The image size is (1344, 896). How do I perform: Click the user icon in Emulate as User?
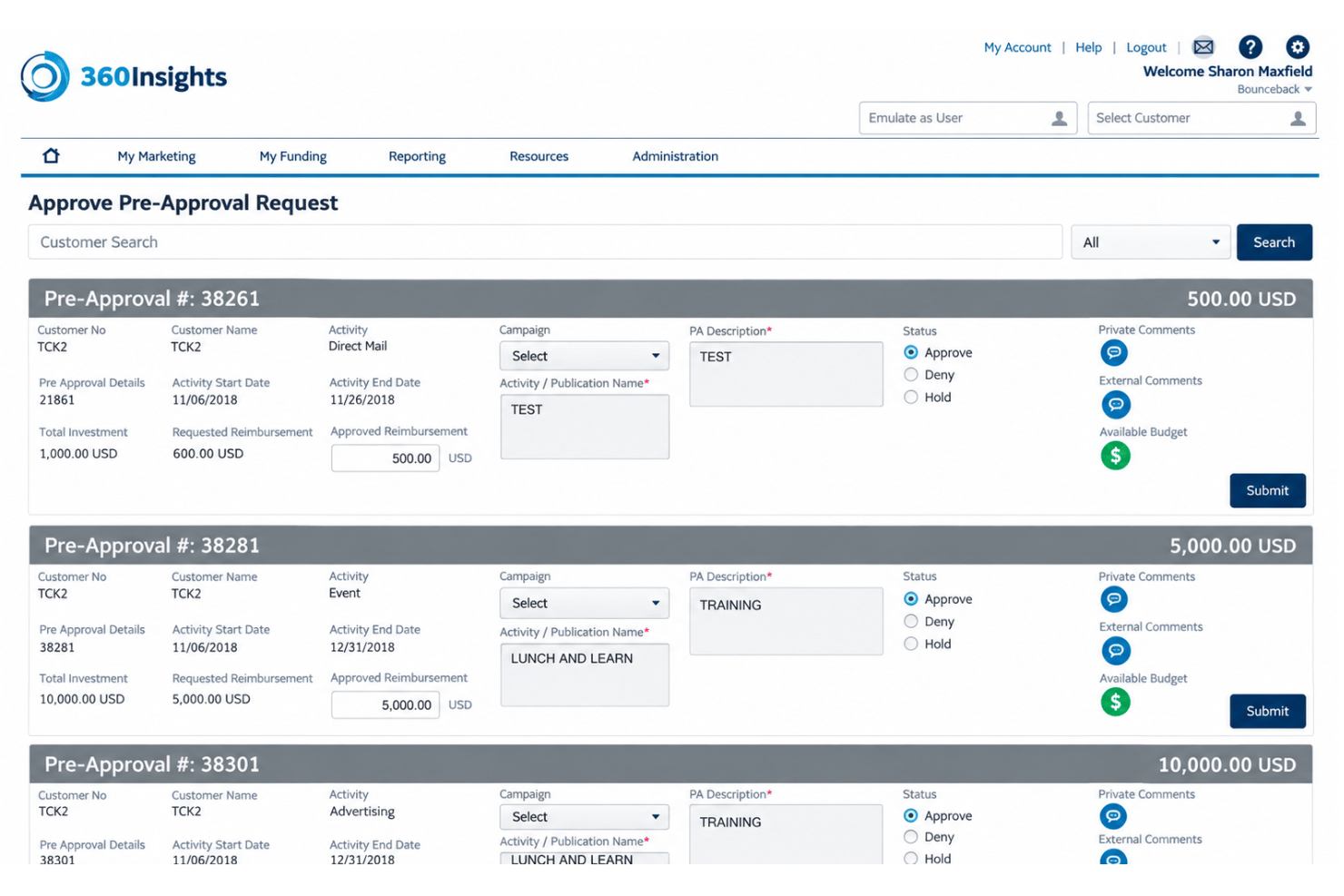[1059, 118]
